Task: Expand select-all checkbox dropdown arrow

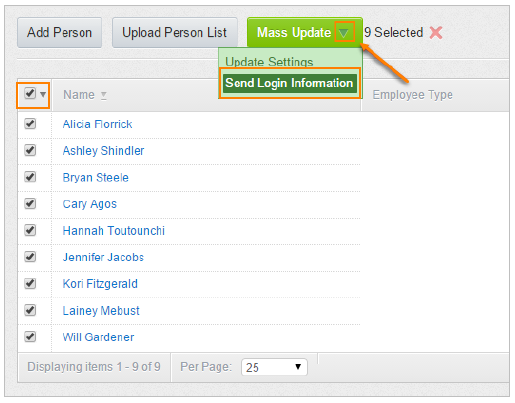Action: 43,94
